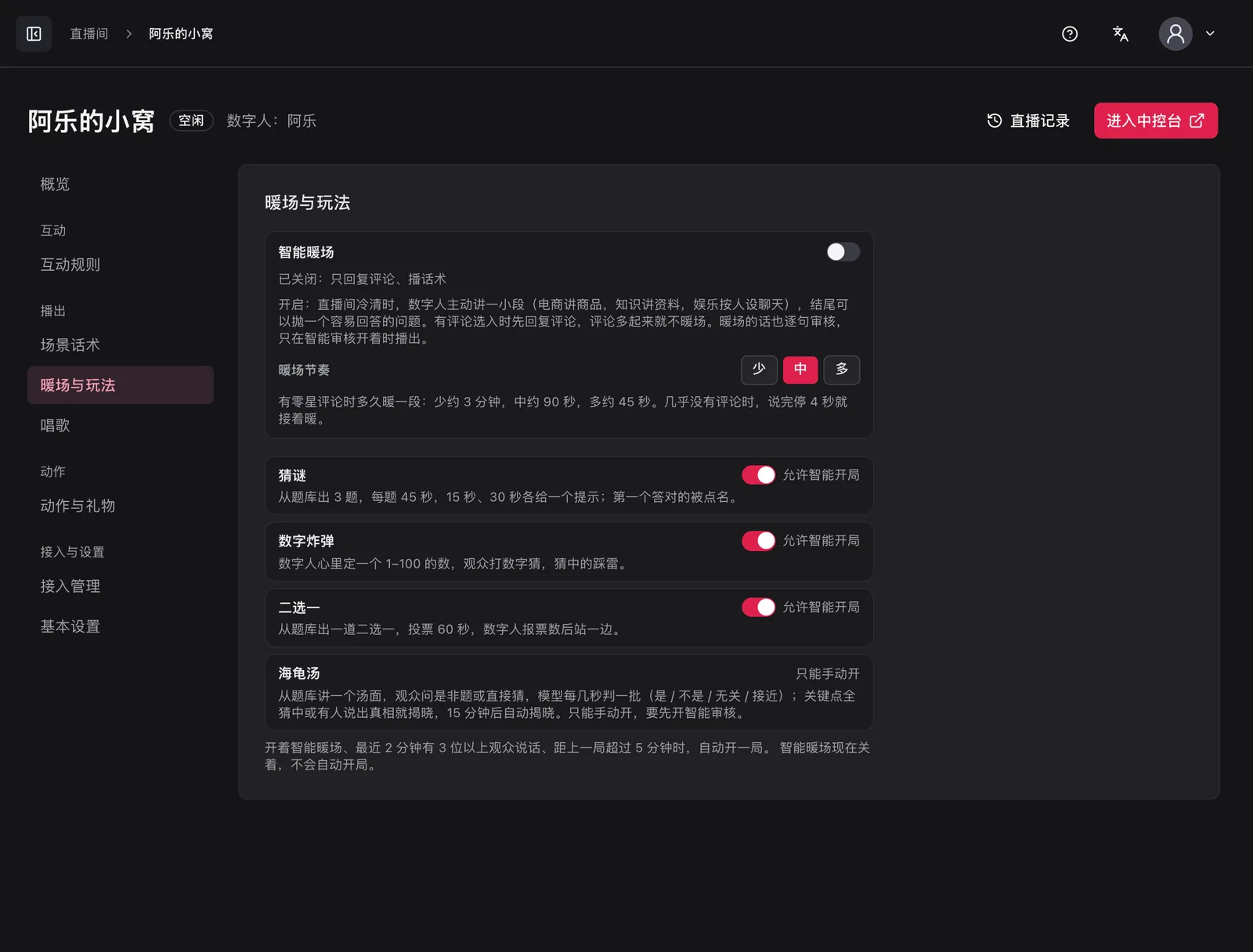This screenshot has width=1253, height=952.
Task: Click the 播出 sidebar group label
Action: click(53, 311)
